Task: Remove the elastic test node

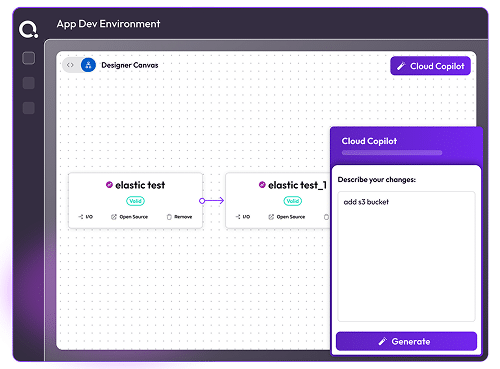Action: pos(179,217)
